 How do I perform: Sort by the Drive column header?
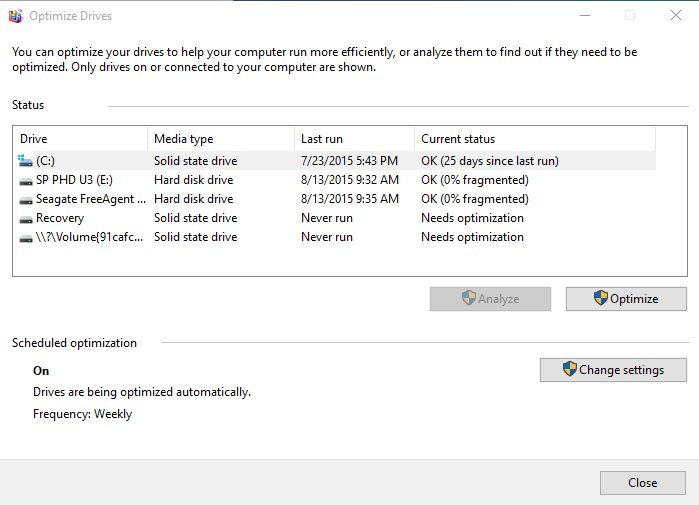pyautogui.click(x=80, y=139)
